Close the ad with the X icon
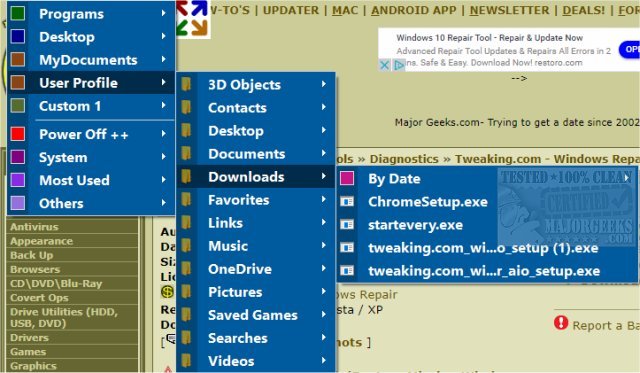This screenshot has width=640, height=373. click(x=384, y=65)
